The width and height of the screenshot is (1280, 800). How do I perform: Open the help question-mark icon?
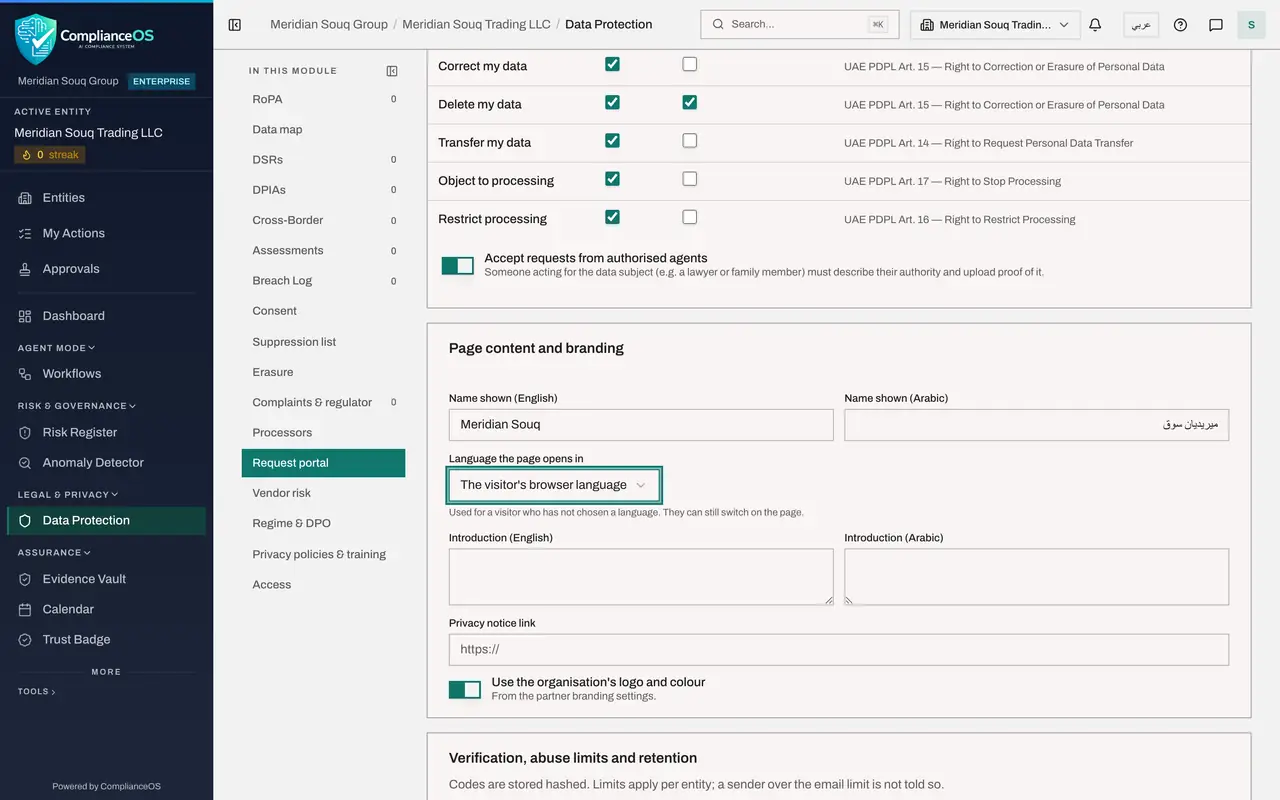click(x=1180, y=25)
